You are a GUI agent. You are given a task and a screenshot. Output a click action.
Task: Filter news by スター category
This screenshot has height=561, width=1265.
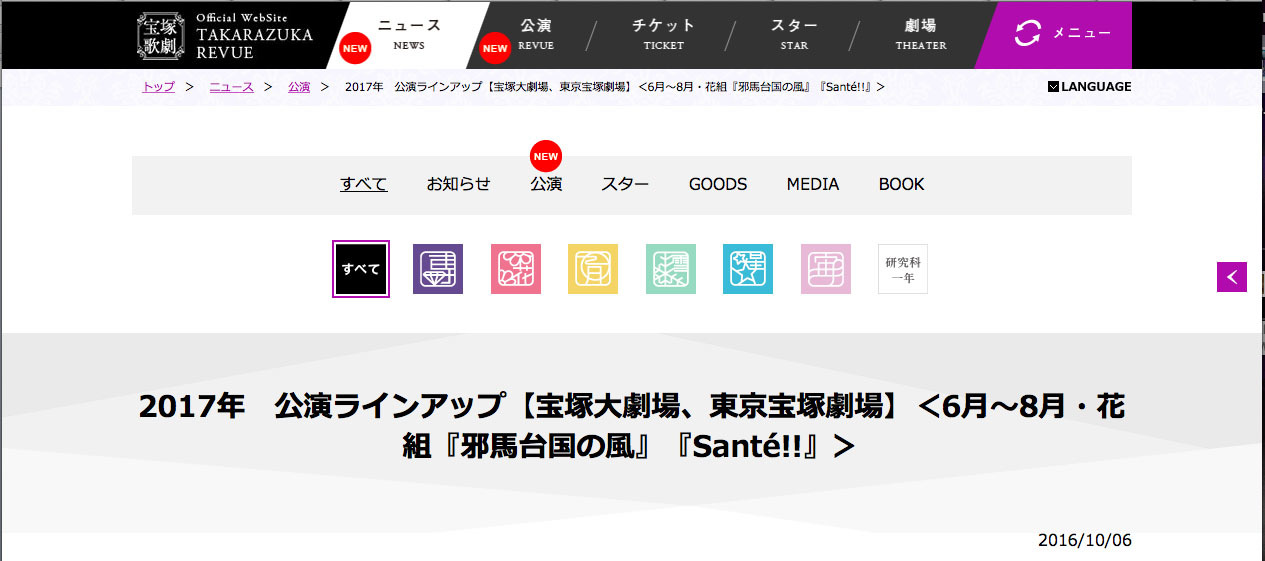(x=625, y=184)
